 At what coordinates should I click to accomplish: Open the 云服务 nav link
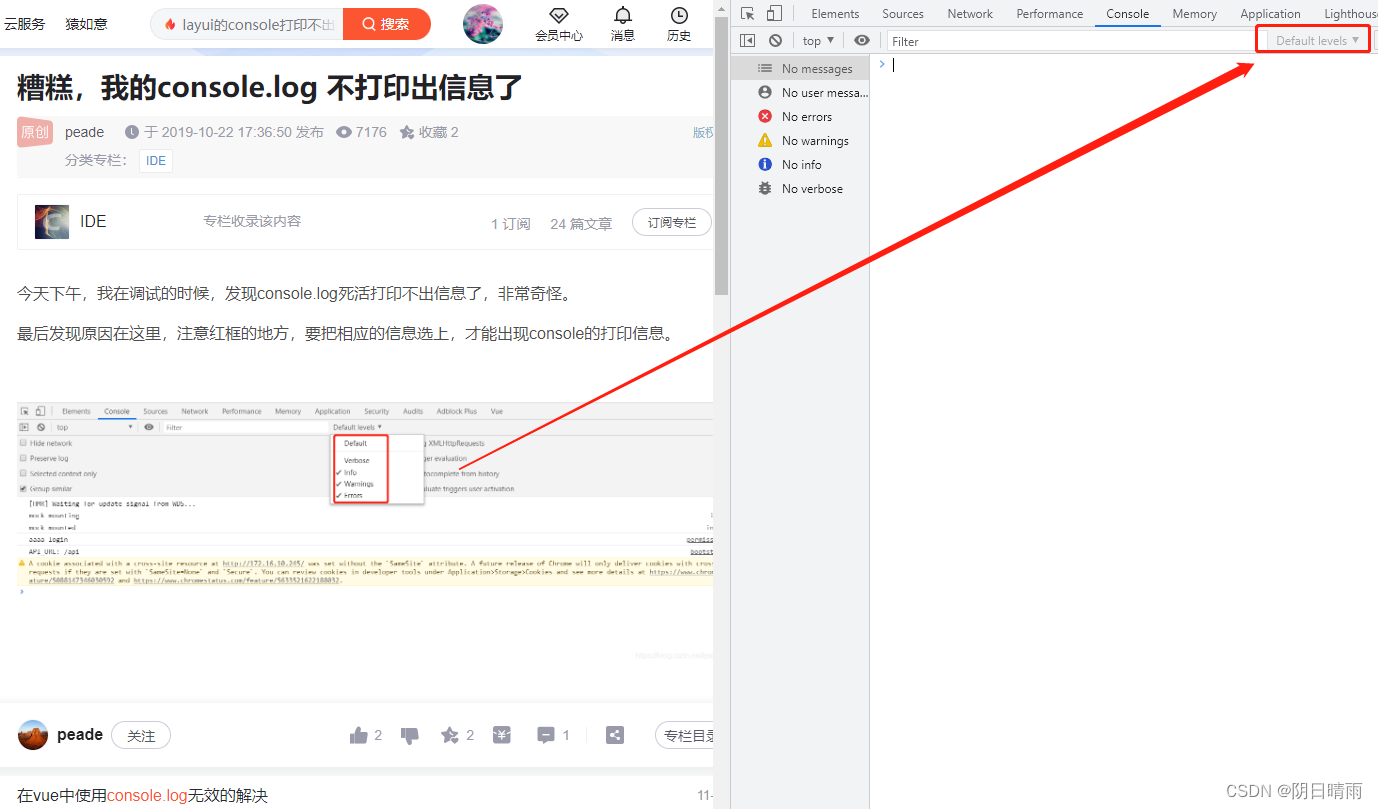24,24
